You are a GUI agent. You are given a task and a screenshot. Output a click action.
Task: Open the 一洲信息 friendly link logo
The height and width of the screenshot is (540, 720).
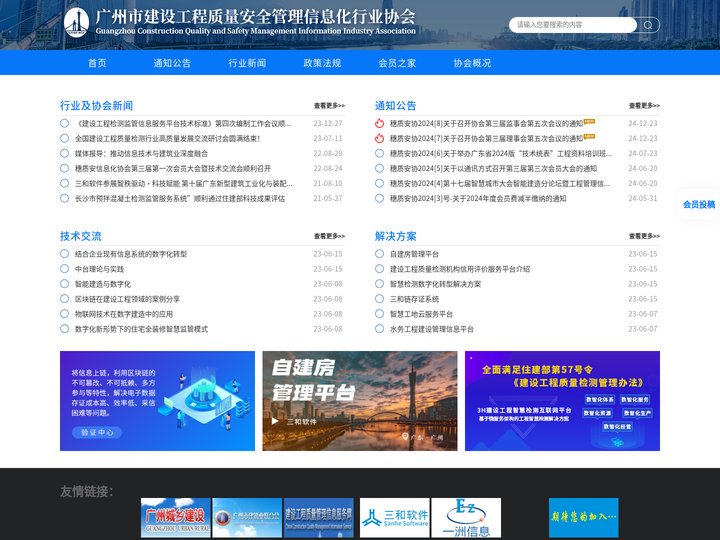(466, 518)
